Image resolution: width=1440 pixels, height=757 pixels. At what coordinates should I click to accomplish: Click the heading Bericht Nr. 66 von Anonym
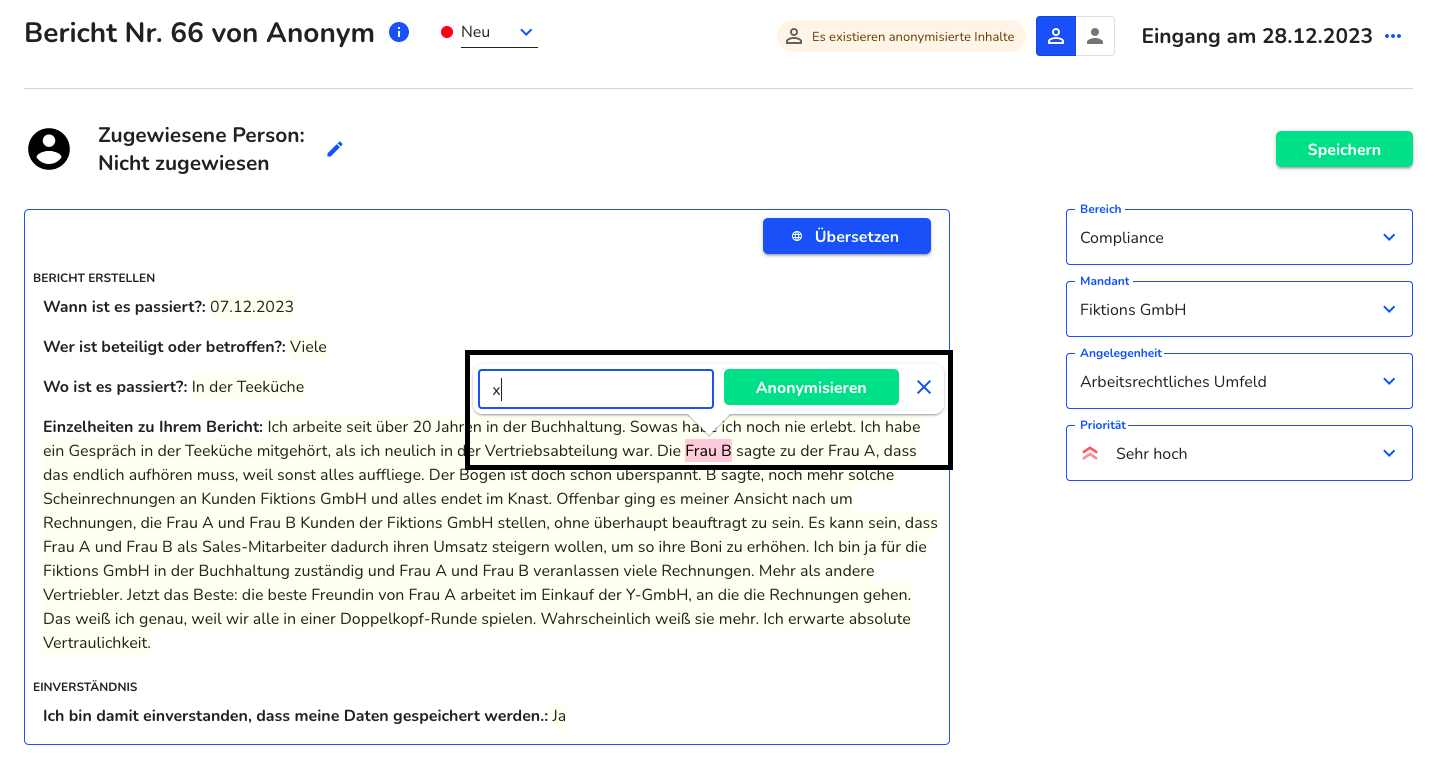coord(199,32)
